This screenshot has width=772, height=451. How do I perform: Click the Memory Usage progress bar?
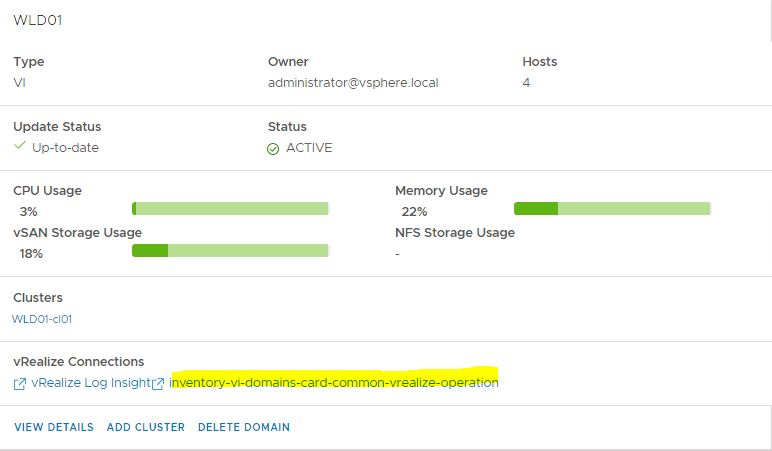tap(612, 208)
